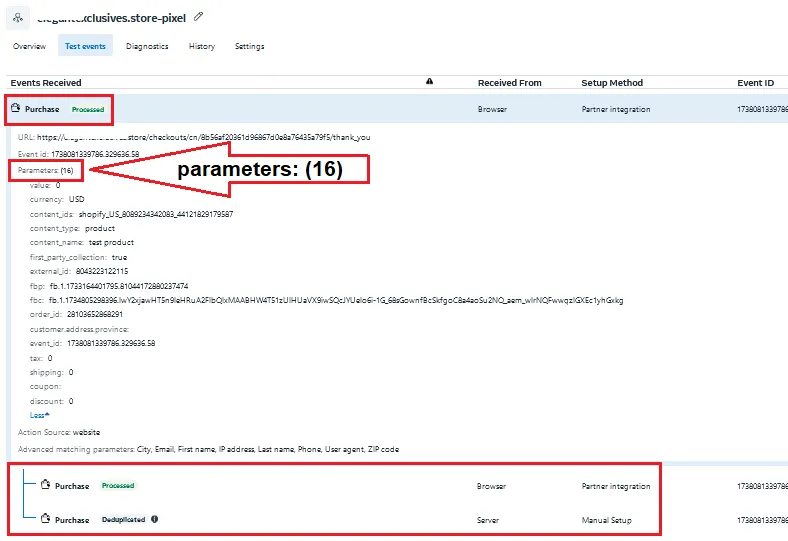
Task: Click the value 0 parameter line
Action: pyautogui.click(x=45, y=185)
